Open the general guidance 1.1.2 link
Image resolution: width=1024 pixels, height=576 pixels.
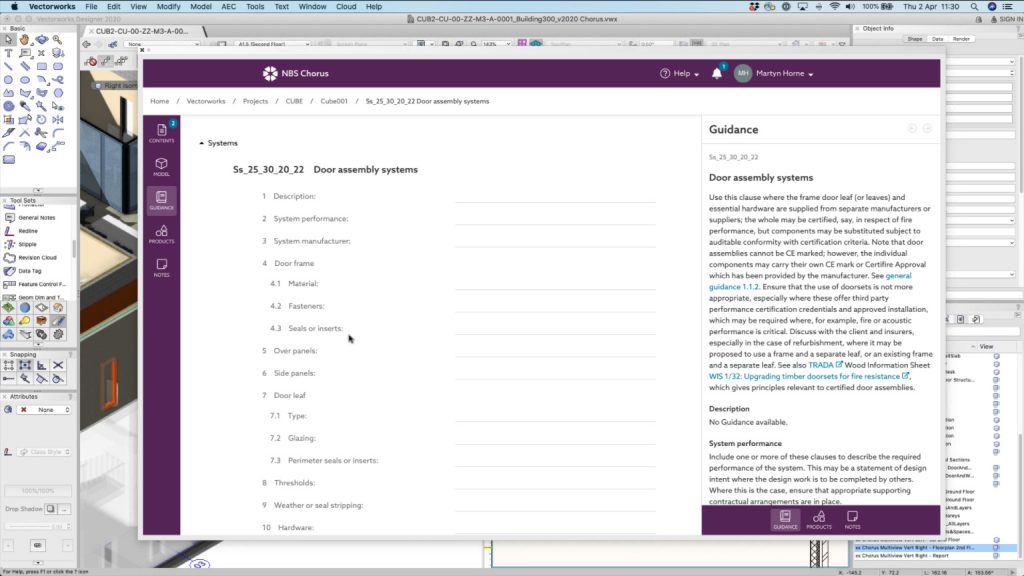pos(810,281)
